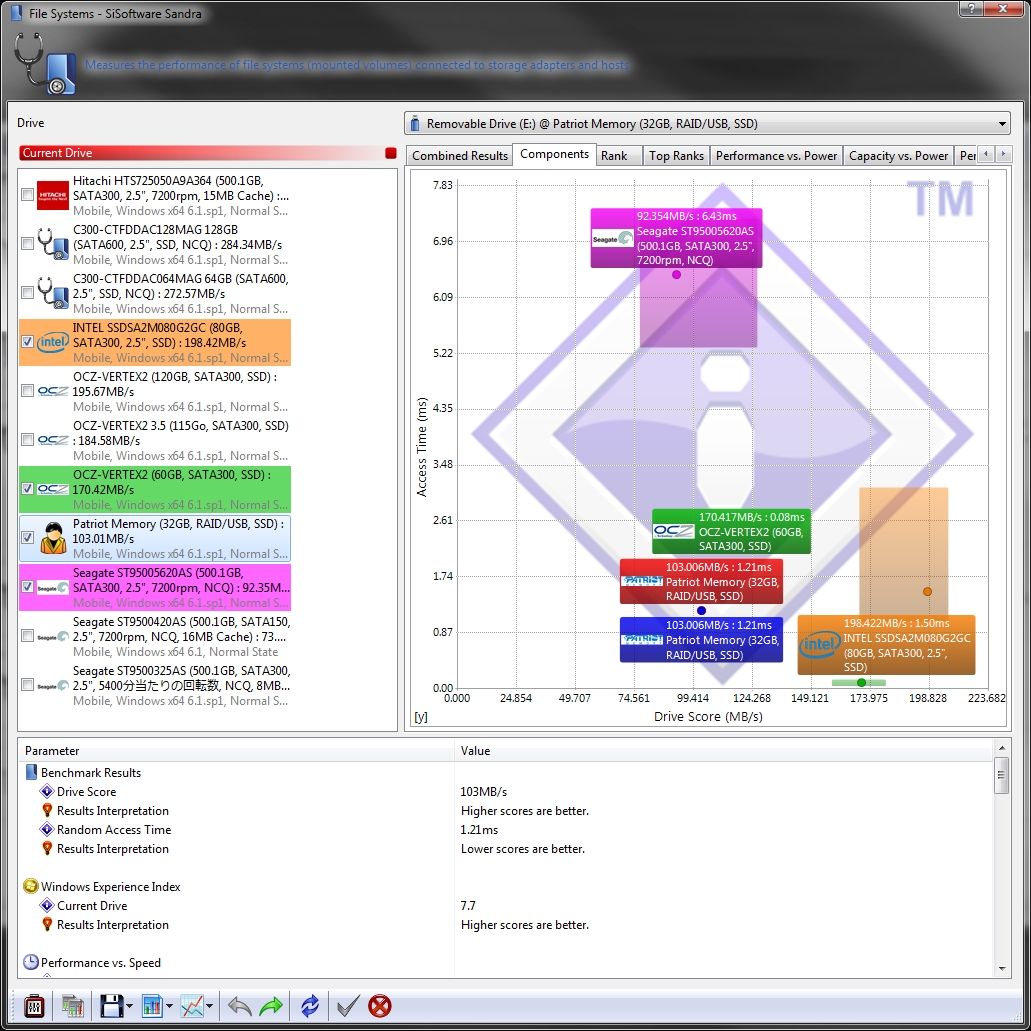This screenshot has width=1031, height=1031.
Task: Click the Hitachi logo in drive list
Action: pyautogui.click(x=53, y=195)
